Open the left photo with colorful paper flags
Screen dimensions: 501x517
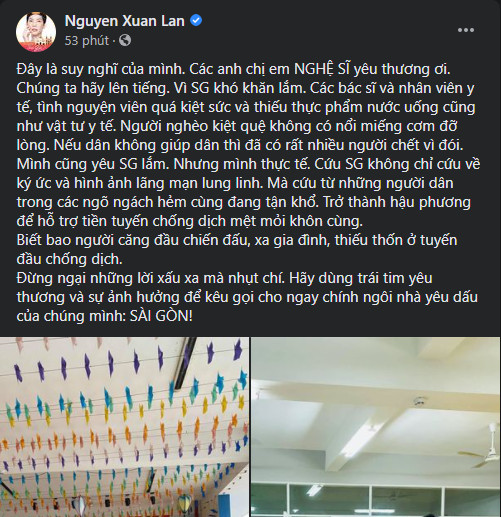(124, 427)
